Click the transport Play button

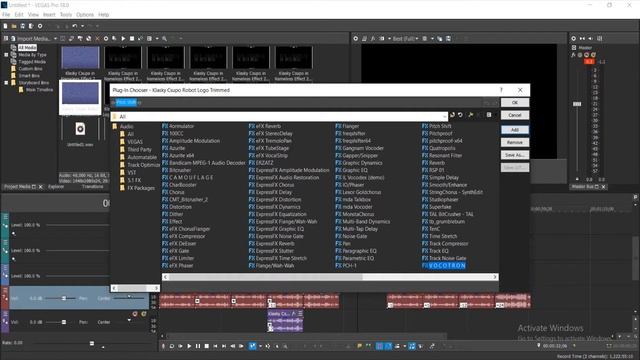click(189, 346)
